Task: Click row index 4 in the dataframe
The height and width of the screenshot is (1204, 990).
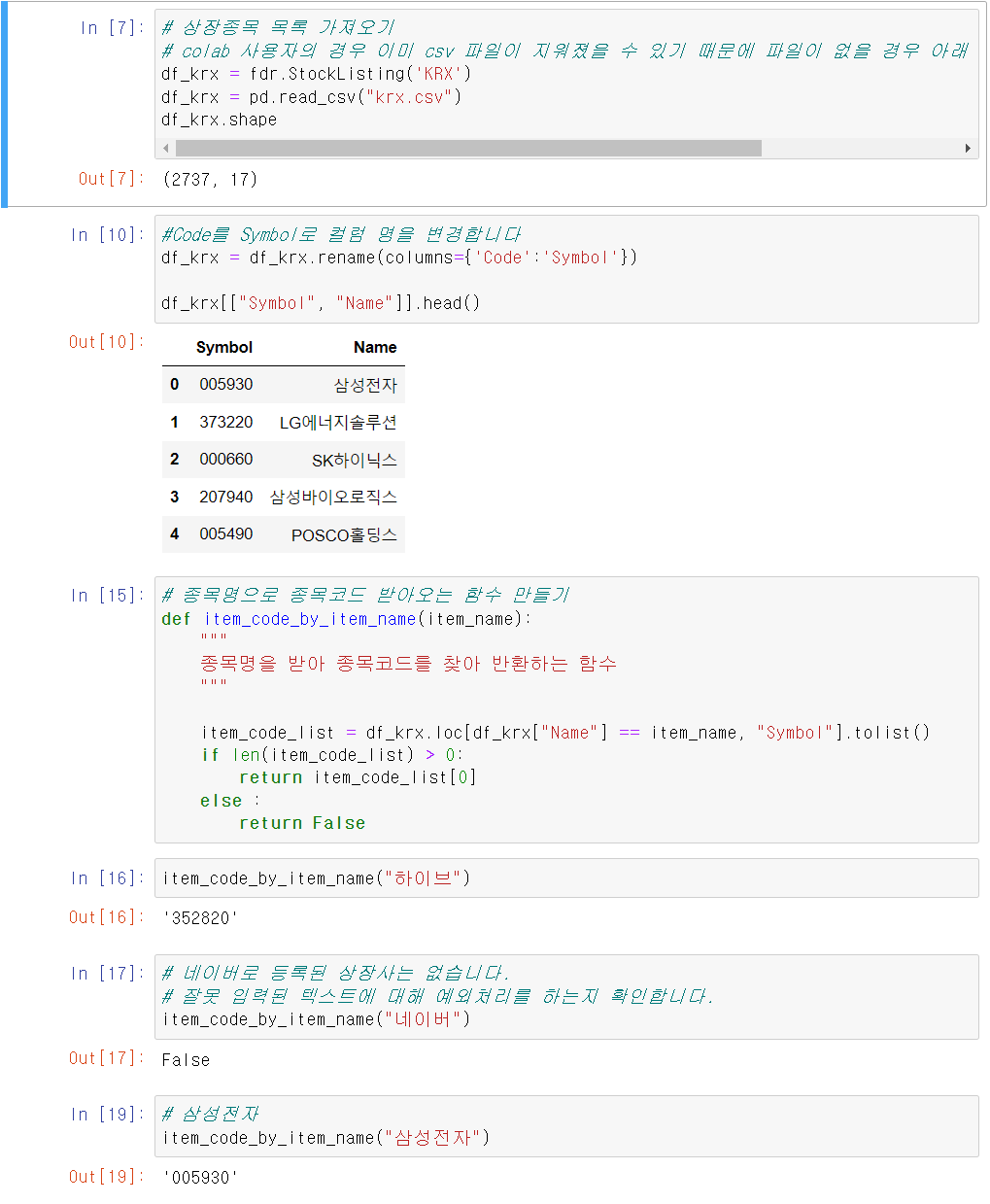Action: pyautogui.click(x=175, y=534)
